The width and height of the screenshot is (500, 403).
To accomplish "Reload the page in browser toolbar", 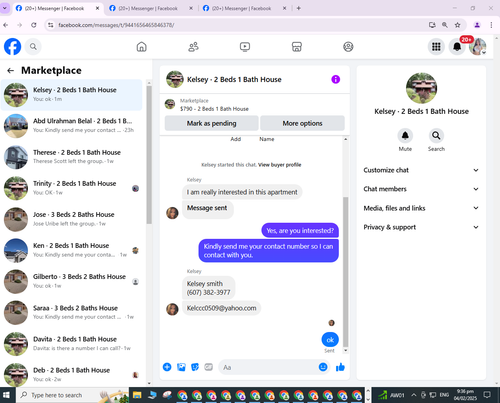I will [x=34, y=25].
